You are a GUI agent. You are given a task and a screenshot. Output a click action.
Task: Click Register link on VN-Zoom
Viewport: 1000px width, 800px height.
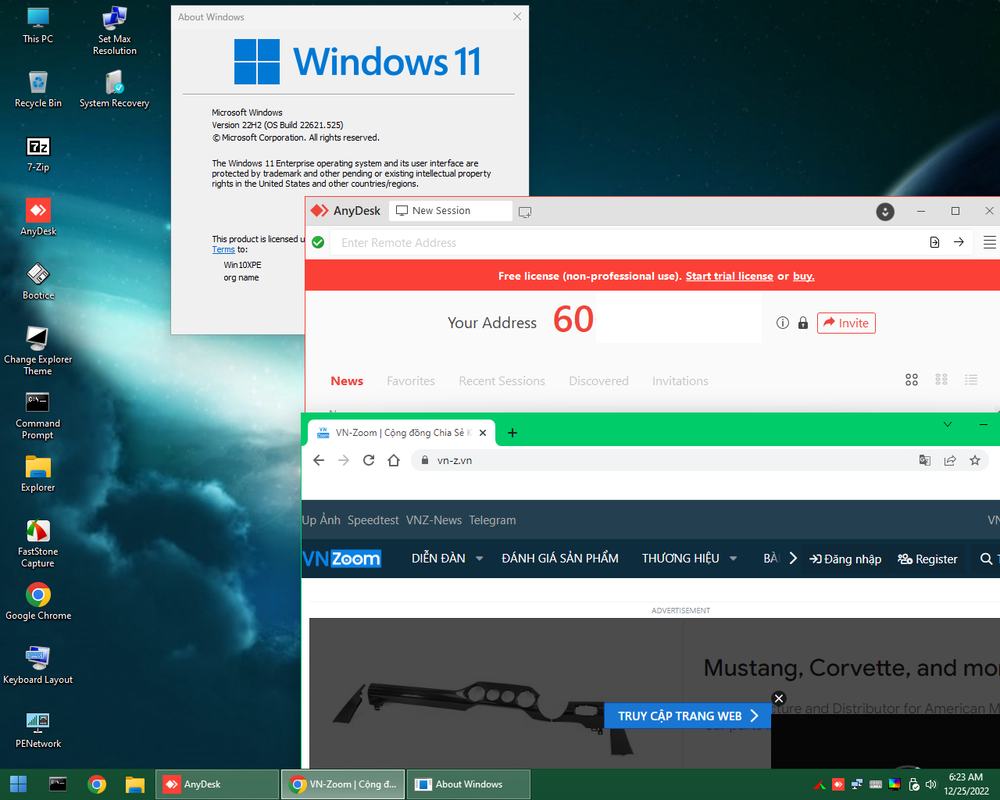click(x=927, y=559)
